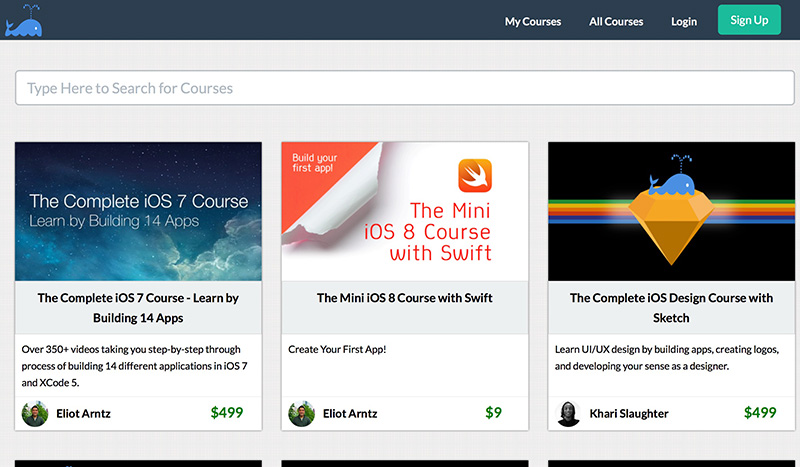
Task: Open title 'The Complete iOS 7 Course - Learn by Building 14 Apps'
Action: tap(138, 308)
